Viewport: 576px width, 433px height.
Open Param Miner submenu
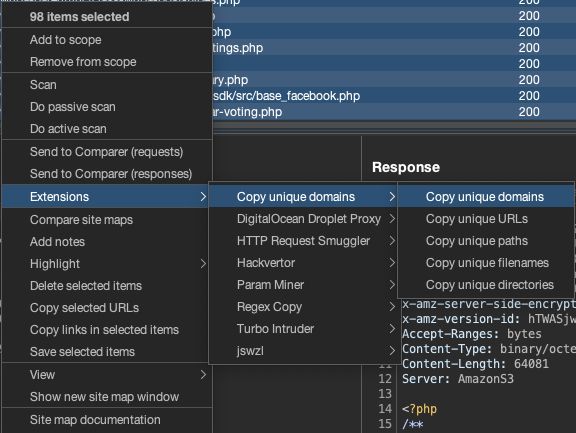point(303,285)
